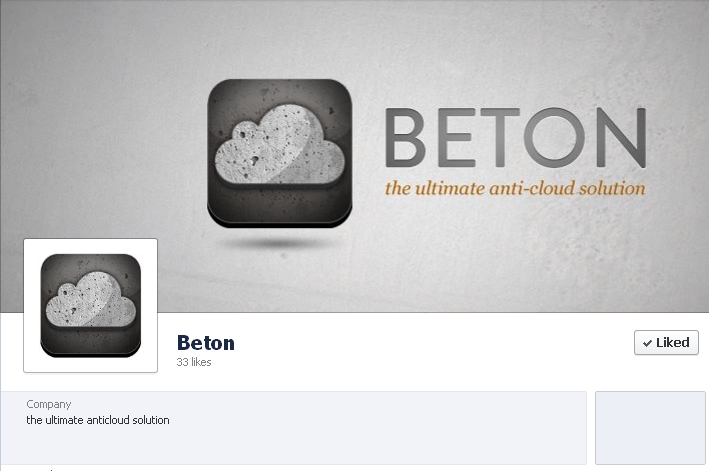Open the Beton profile picture thumbnail
This screenshot has height=471, width=709.
point(90,305)
